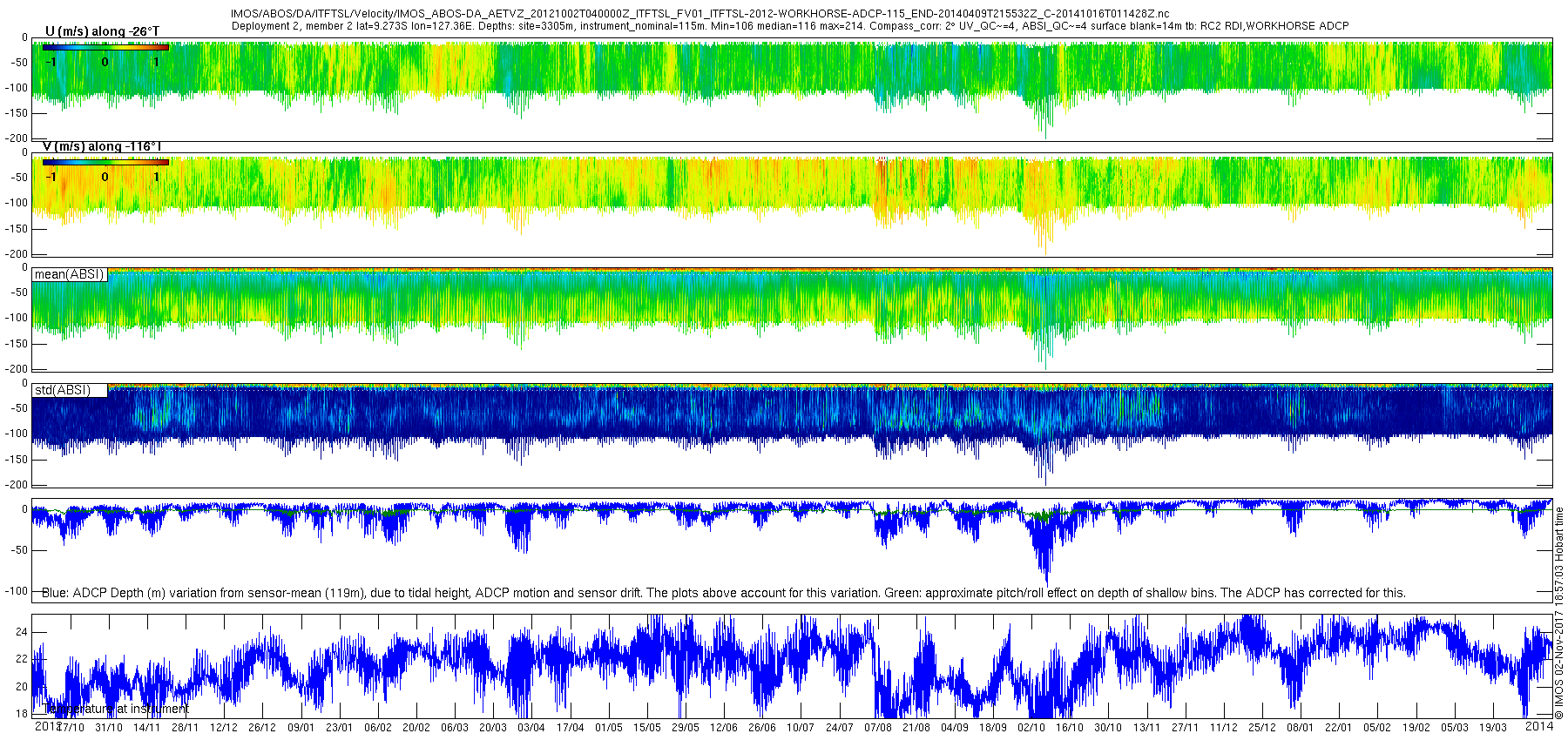Click the 17/04 date tick label
The width and height of the screenshot is (1568, 740).
click(x=570, y=728)
